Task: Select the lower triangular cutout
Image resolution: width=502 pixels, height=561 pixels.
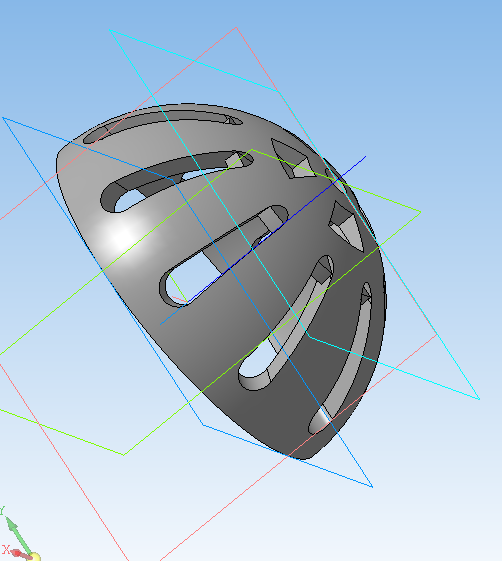Action: tap(346, 225)
